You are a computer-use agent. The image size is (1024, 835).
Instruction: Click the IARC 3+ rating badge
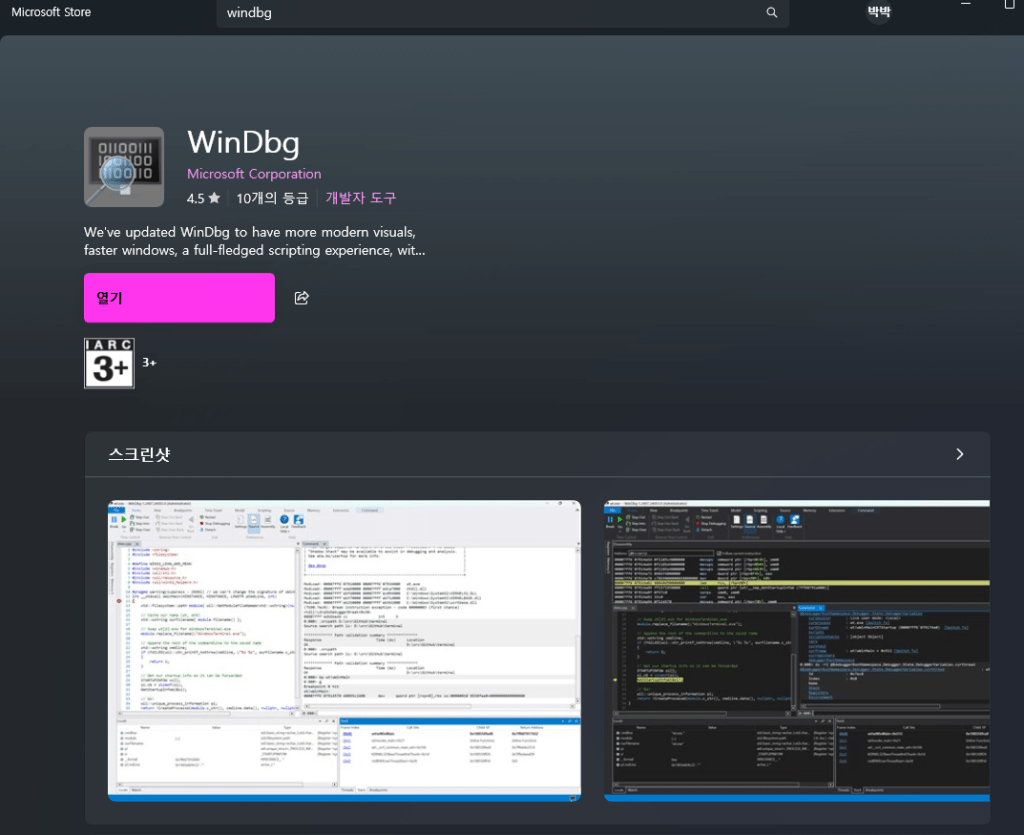point(109,363)
